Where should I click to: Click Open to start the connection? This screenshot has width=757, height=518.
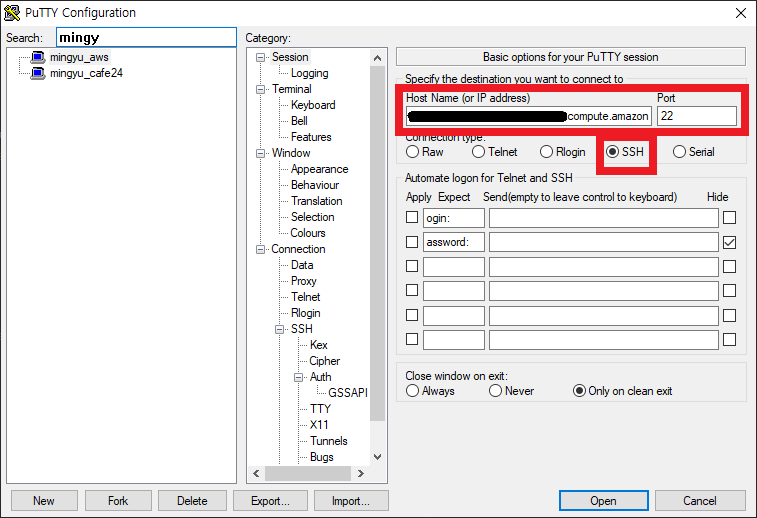(x=603, y=501)
